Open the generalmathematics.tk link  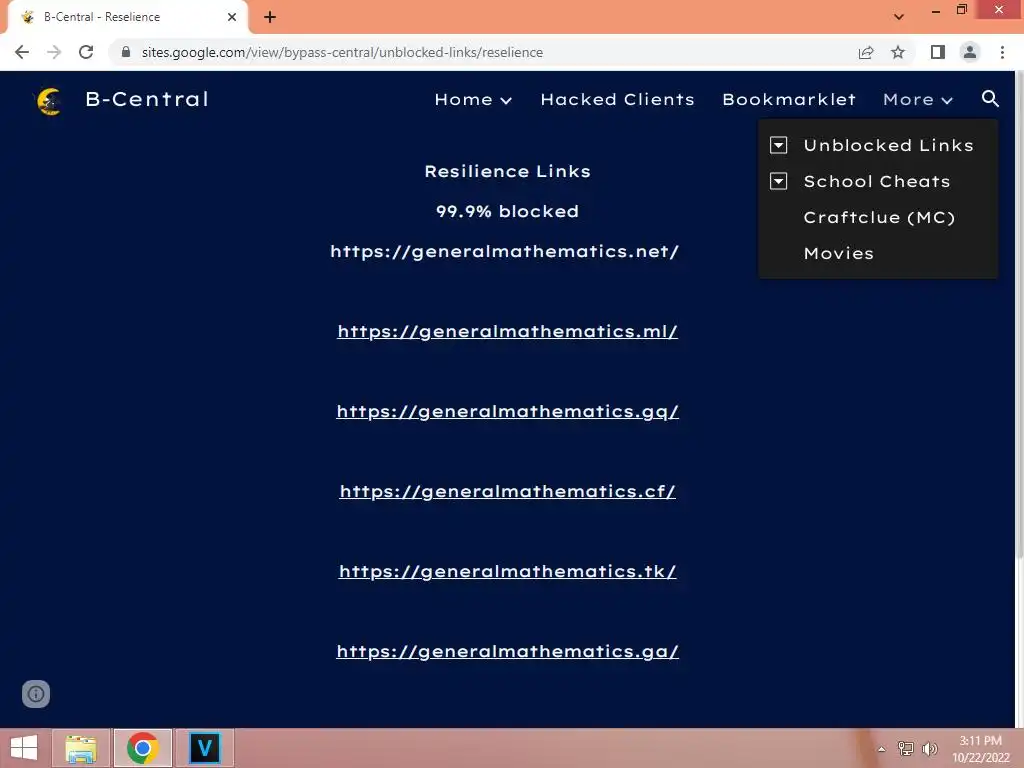[507, 571]
